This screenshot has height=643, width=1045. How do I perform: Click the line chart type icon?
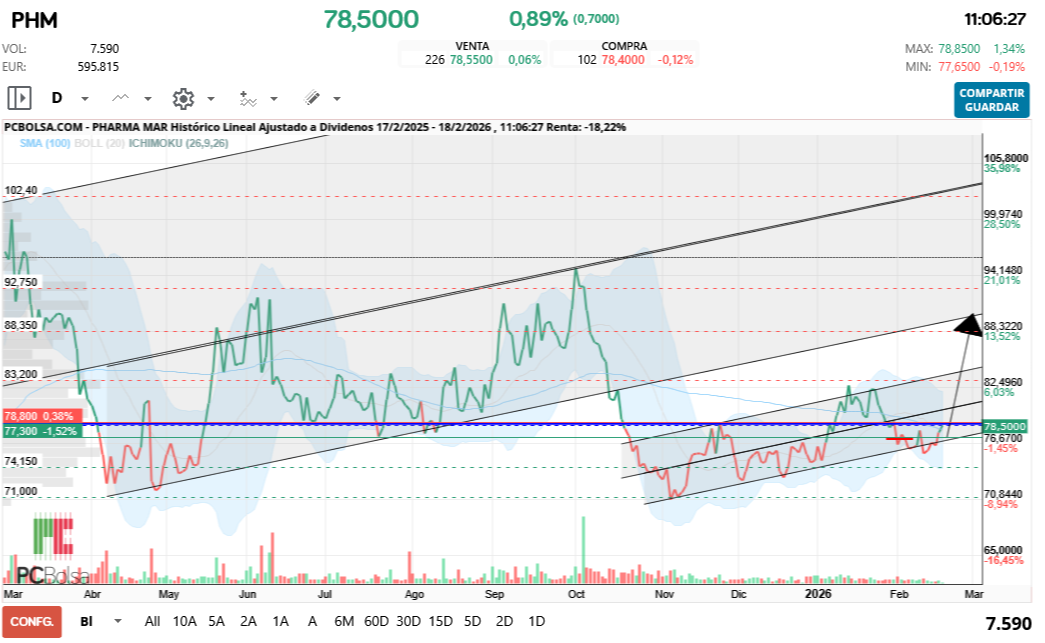[121, 98]
